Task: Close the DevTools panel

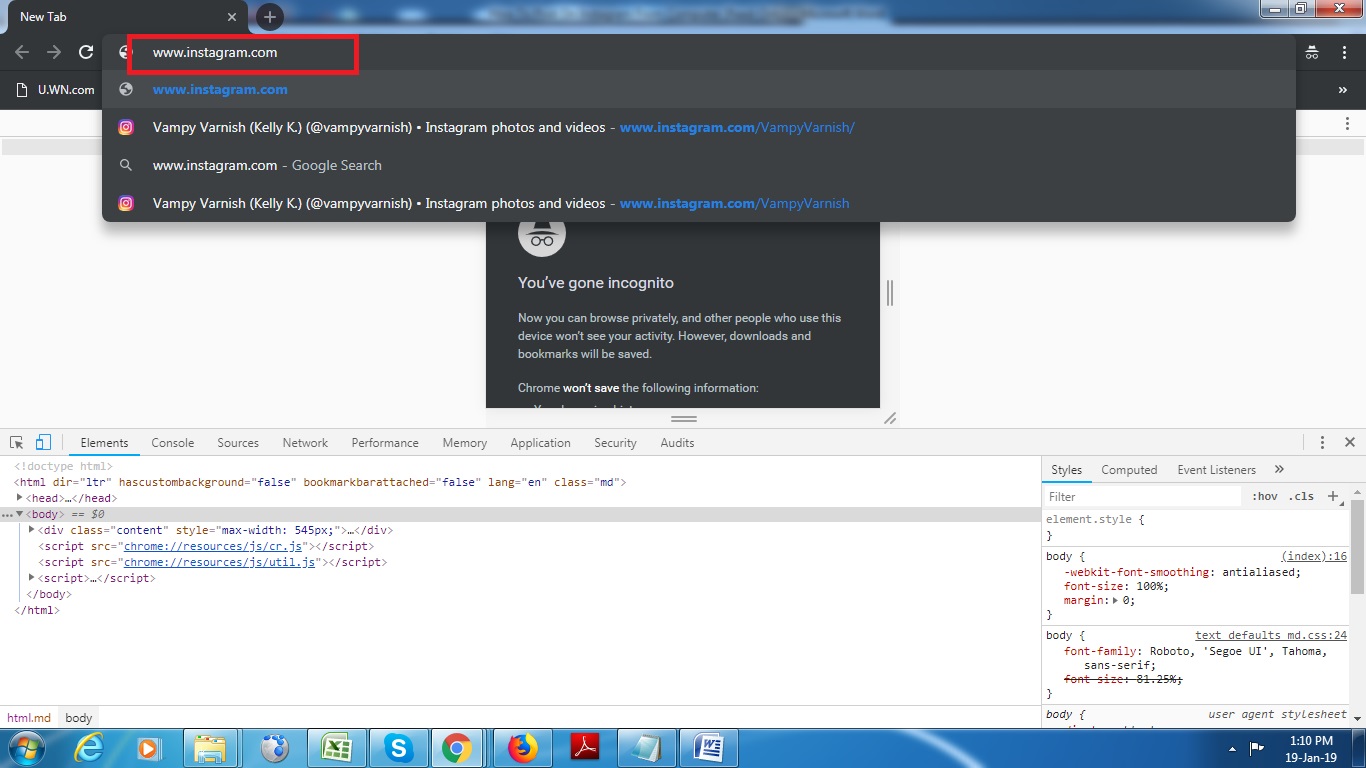Action: 1349,442
